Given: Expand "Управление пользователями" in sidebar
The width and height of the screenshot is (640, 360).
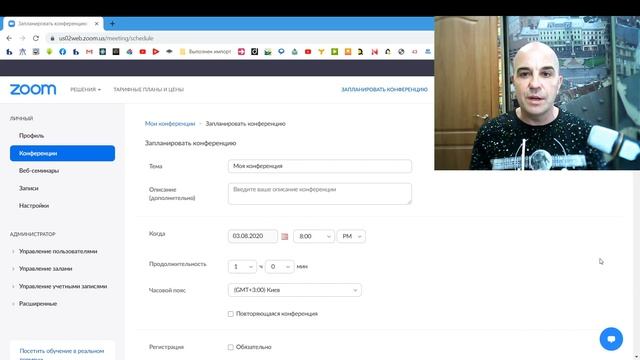Looking at the screenshot, I should [x=58, y=251].
